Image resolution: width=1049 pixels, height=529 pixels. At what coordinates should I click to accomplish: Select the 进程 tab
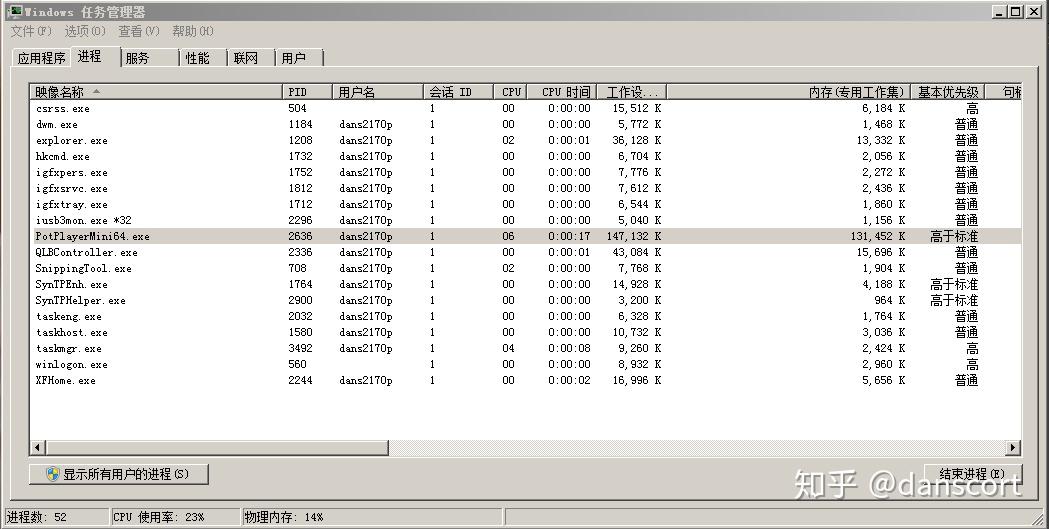pos(95,57)
